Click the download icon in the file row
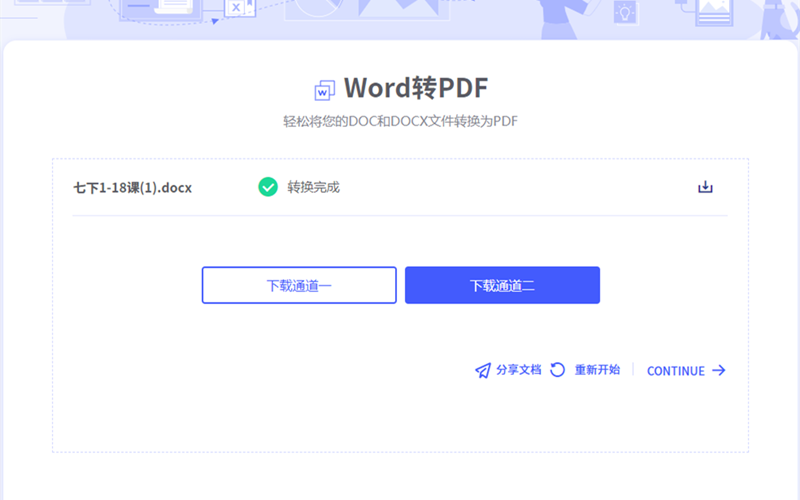800x500 pixels. (x=705, y=187)
